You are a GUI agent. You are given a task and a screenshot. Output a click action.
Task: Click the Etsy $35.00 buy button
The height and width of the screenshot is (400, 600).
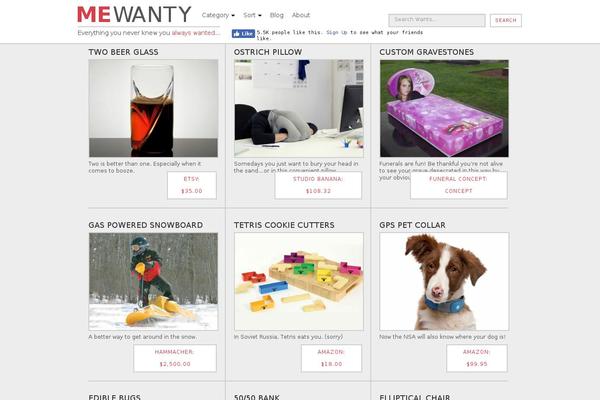click(192, 185)
